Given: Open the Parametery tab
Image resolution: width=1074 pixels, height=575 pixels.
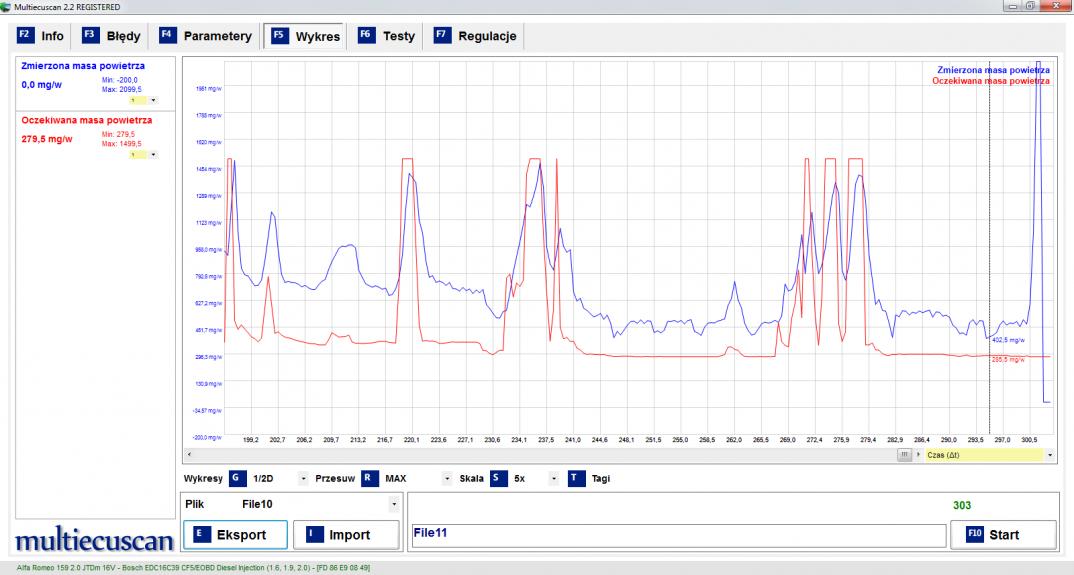Looking at the screenshot, I should (206, 36).
